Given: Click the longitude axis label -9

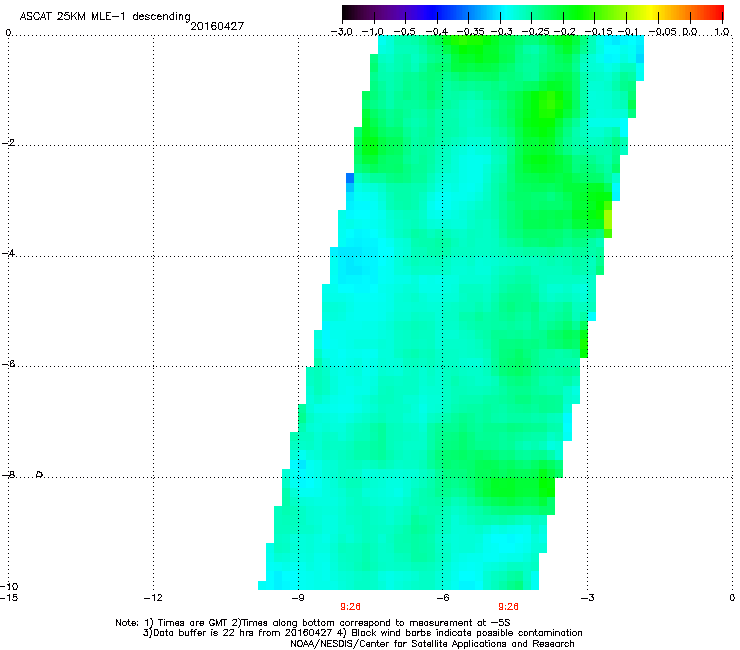Looking at the screenshot, I should click(x=298, y=598).
